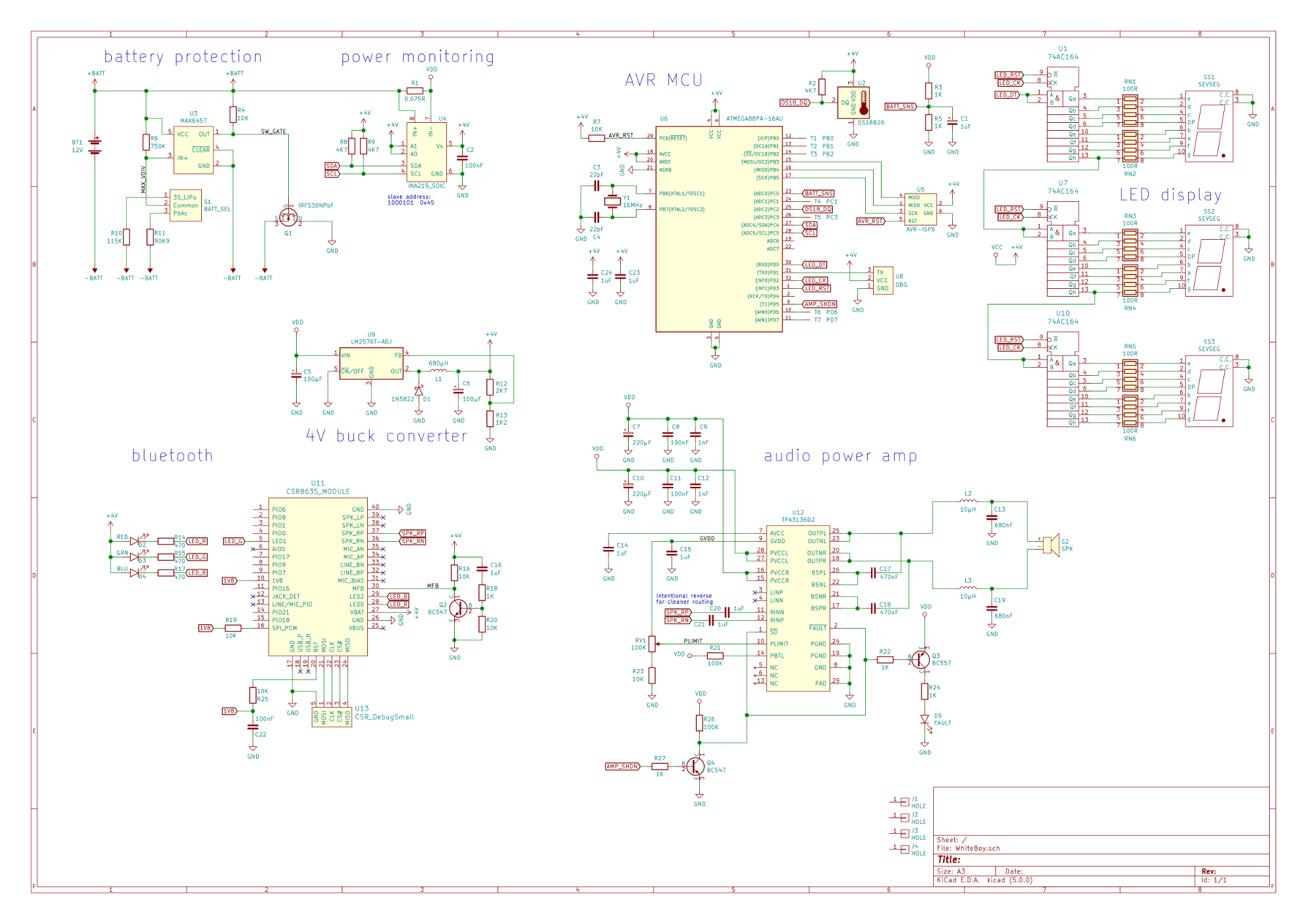Screen dimensions: 1307x924
Task: Click the U3 MAX6457 chip body
Action: pyautogui.click(x=193, y=150)
